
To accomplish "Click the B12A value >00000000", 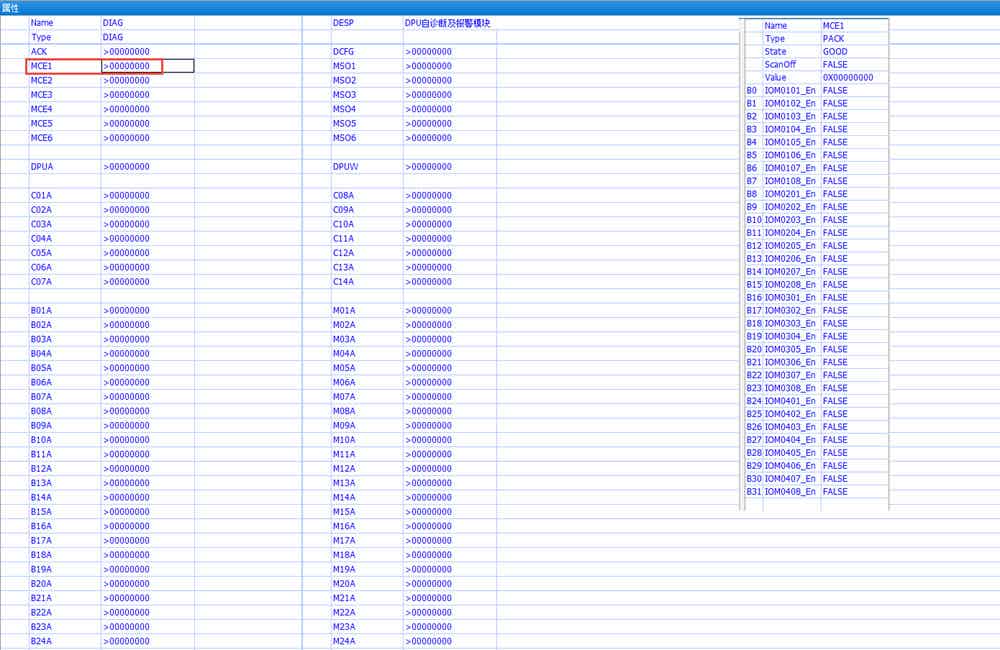I will 126,469.
